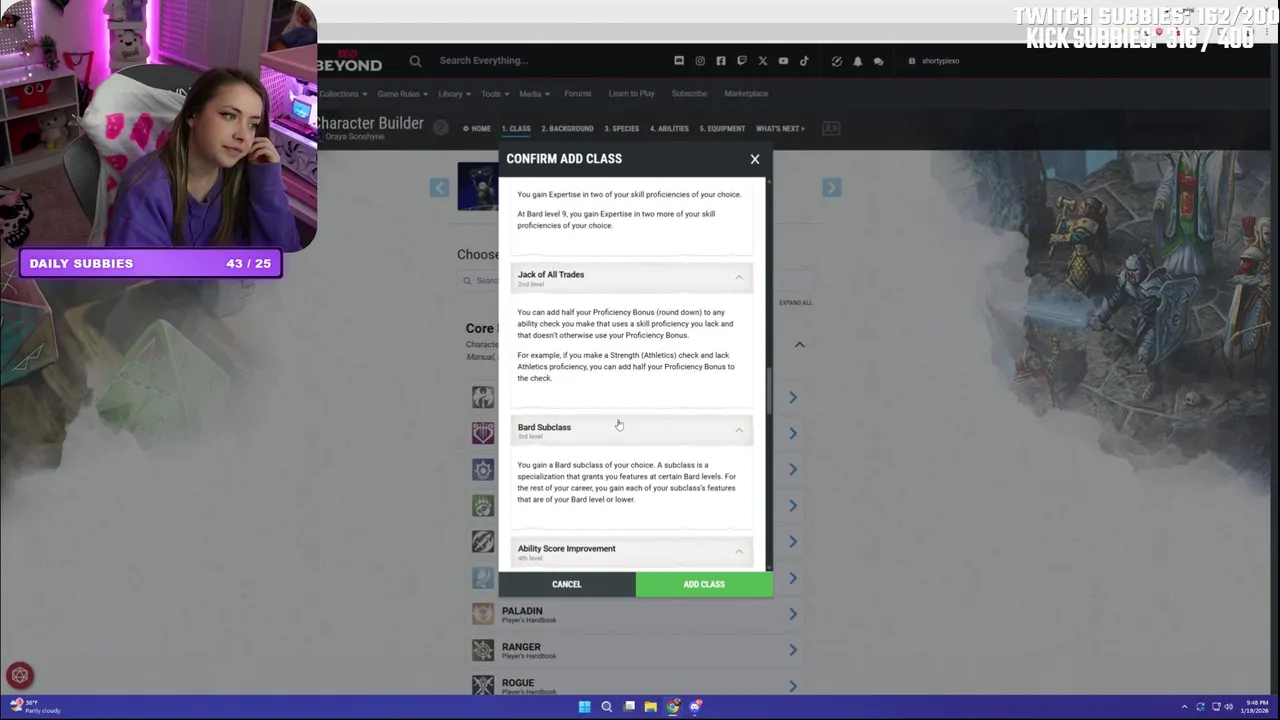Click the character portrait thumbnail

[x=478, y=187]
